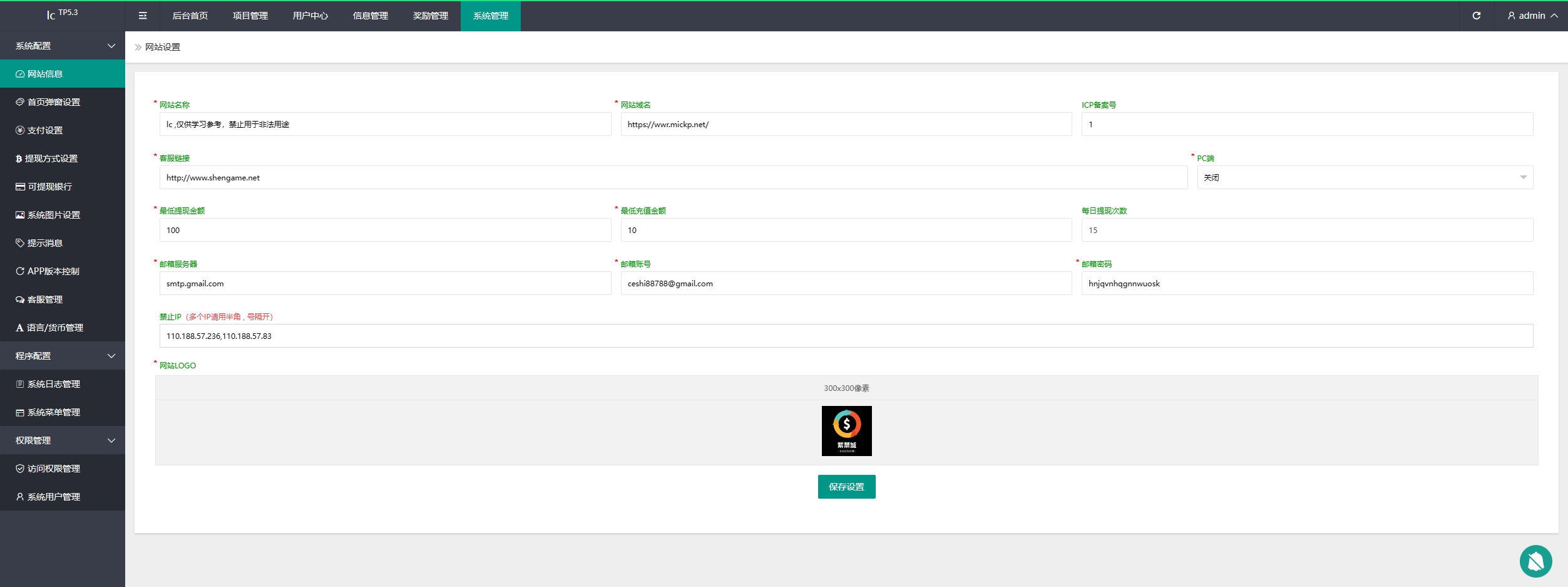The height and width of the screenshot is (587, 1568).
Task: Click the 邮箱账号 input field
Action: pos(846,283)
